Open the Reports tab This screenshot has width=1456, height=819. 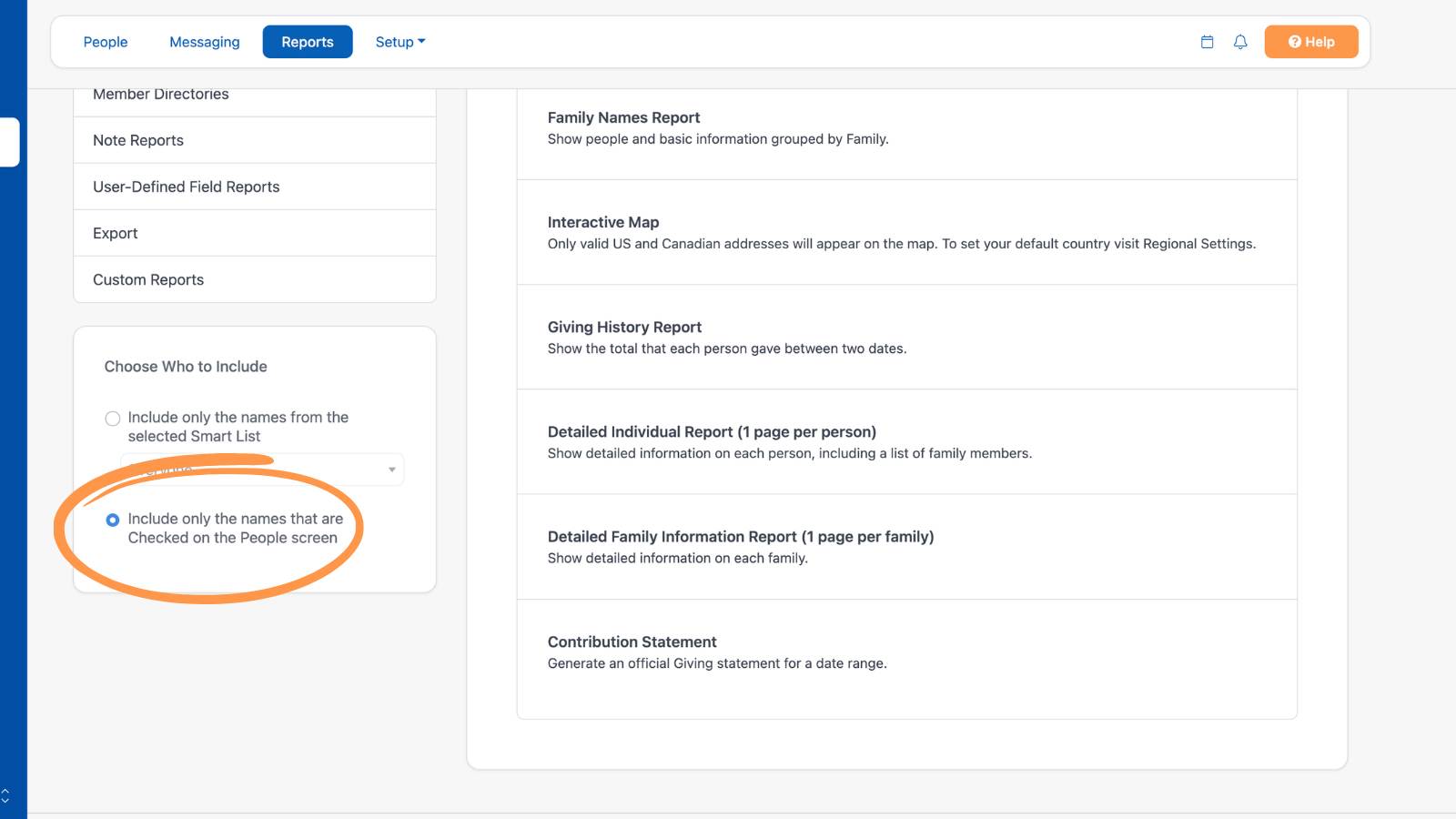[x=308, y=42]
